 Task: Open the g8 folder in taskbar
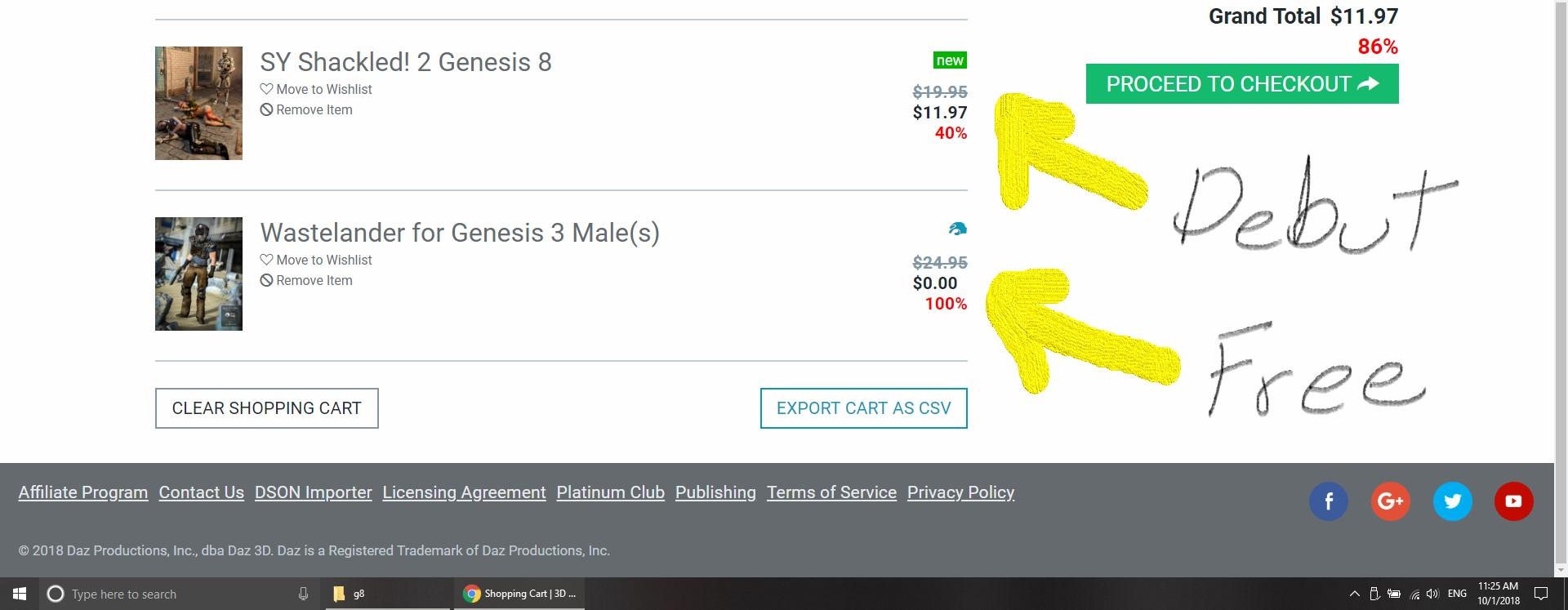(x=350, y=594)
